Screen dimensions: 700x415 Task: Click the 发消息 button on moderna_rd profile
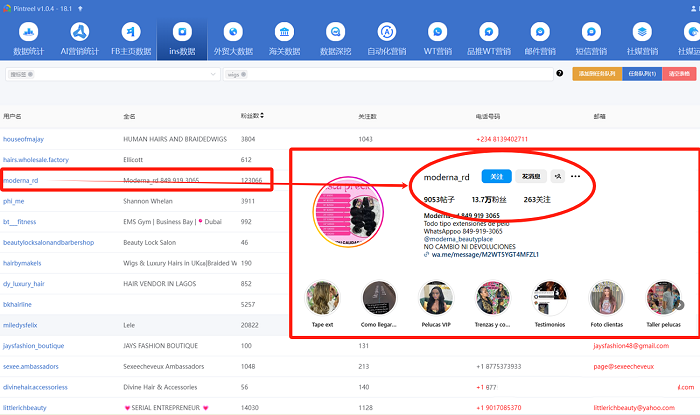(x=531, y=177)
